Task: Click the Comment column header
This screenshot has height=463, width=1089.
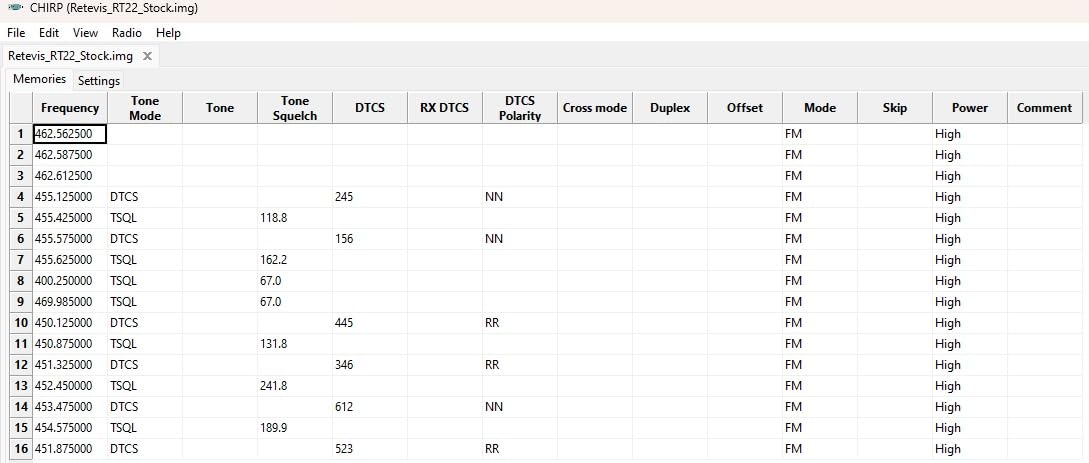Action: (x=1044, y=108)
